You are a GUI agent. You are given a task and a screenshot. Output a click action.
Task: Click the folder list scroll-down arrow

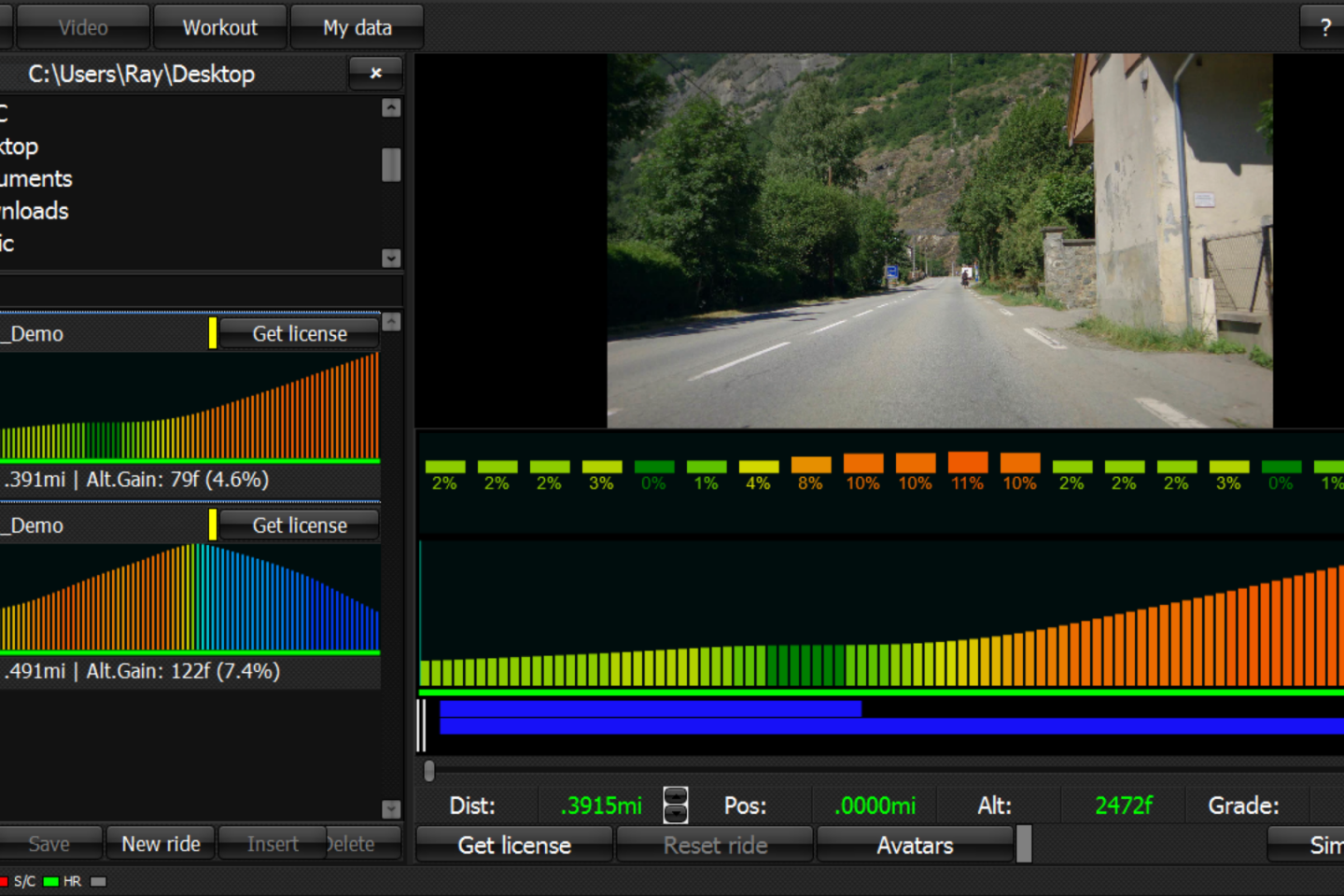coord(392,258)
